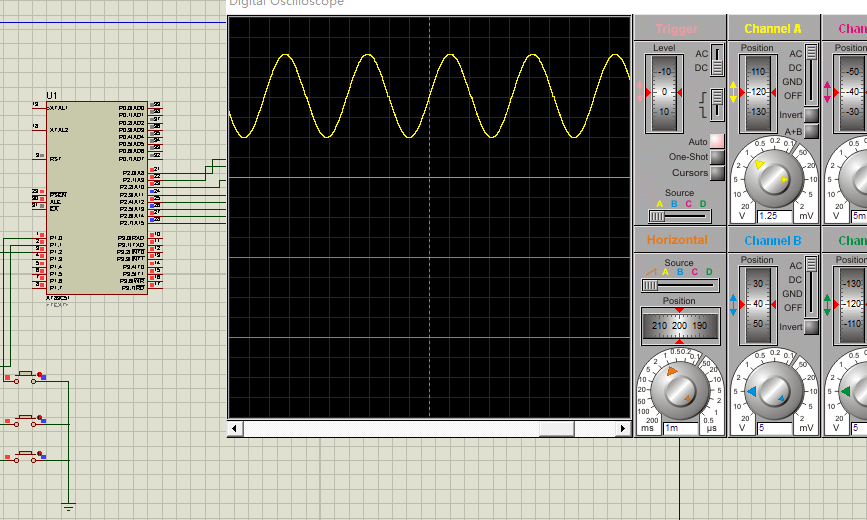The image size is (867, 520).
Task: Click the Channel B volts knob
Action: tap(773, 391)
